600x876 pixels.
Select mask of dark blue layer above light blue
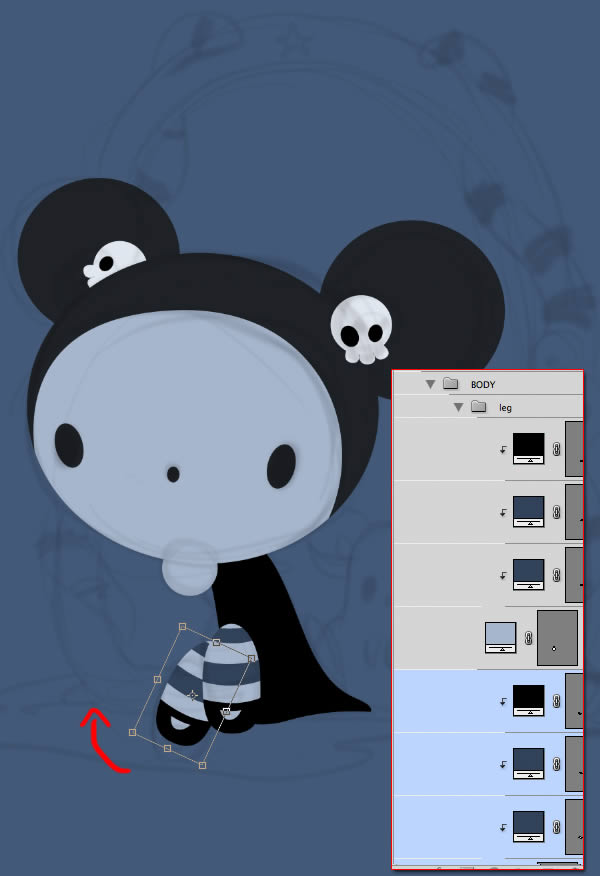point(574,575)
